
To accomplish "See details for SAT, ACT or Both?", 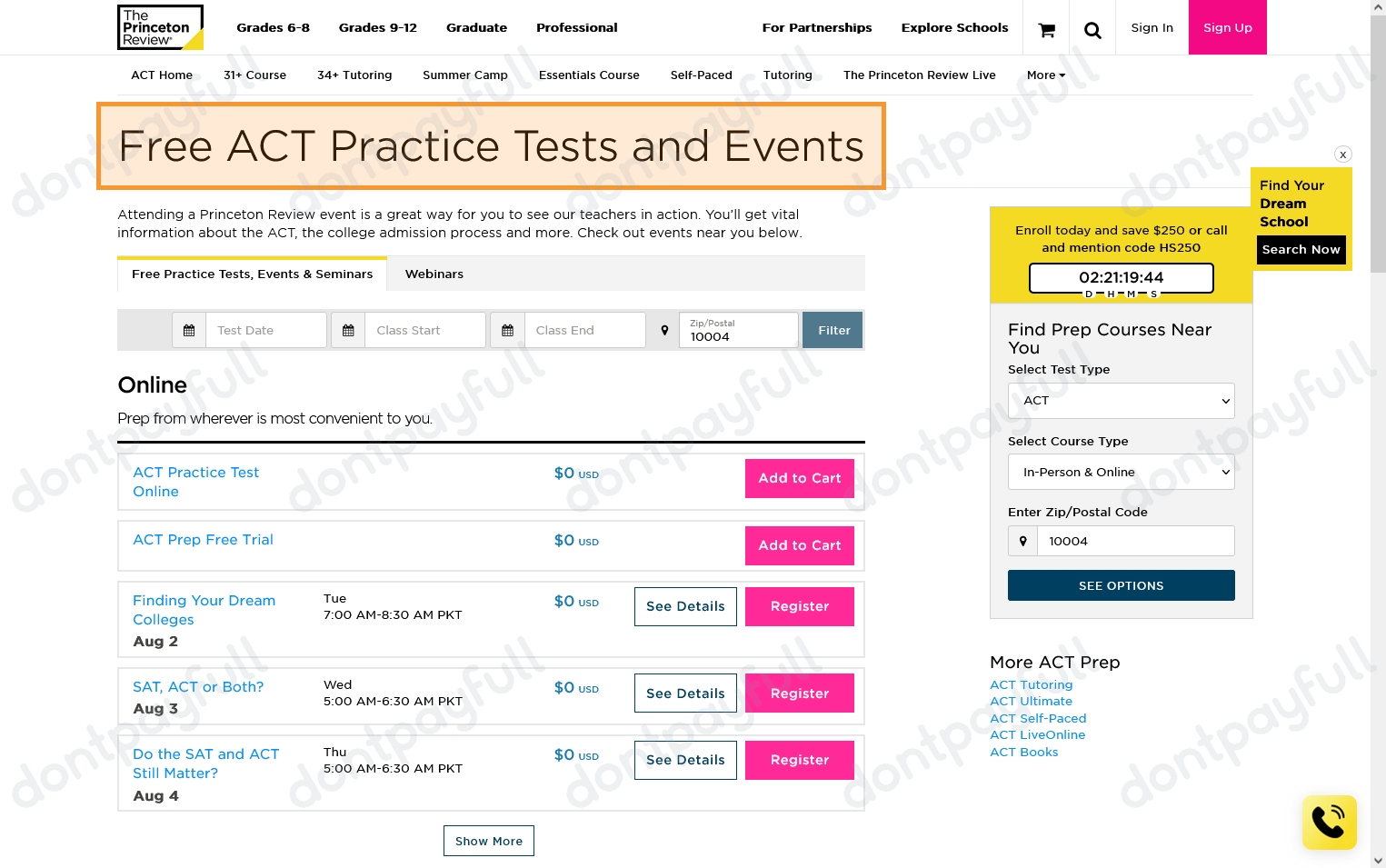I will click(x=685, y=693).
